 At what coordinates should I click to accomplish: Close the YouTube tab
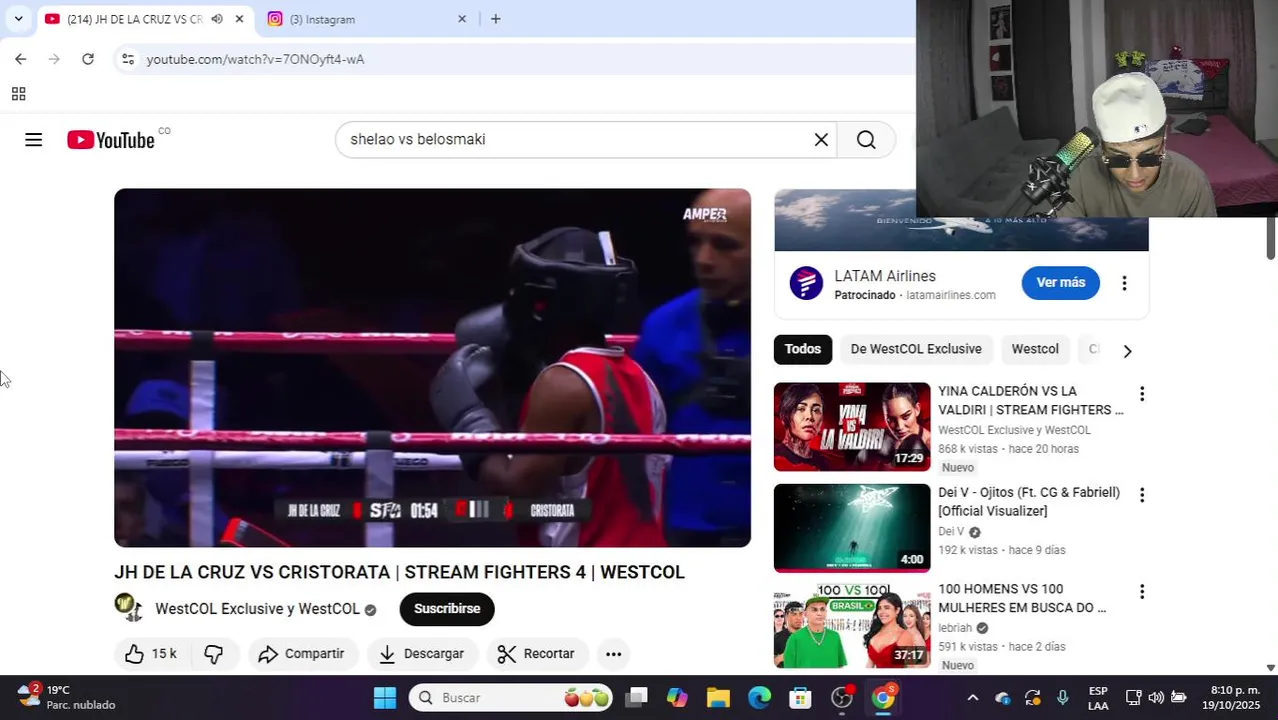239,19
